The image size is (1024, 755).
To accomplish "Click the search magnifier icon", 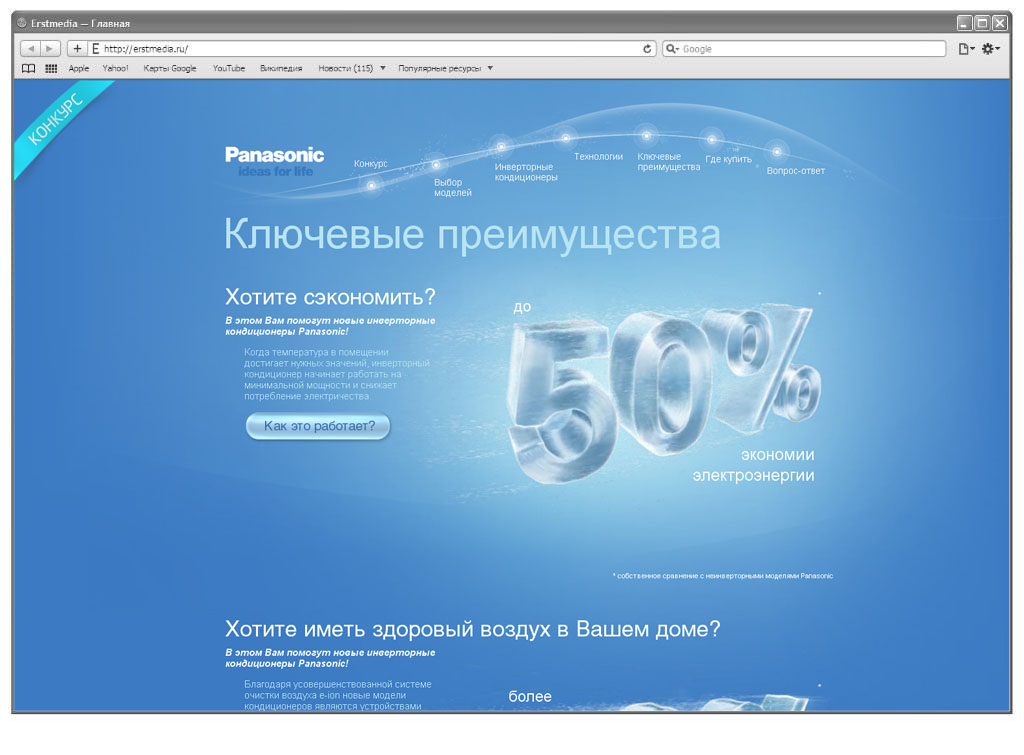I will click(671, 49).
